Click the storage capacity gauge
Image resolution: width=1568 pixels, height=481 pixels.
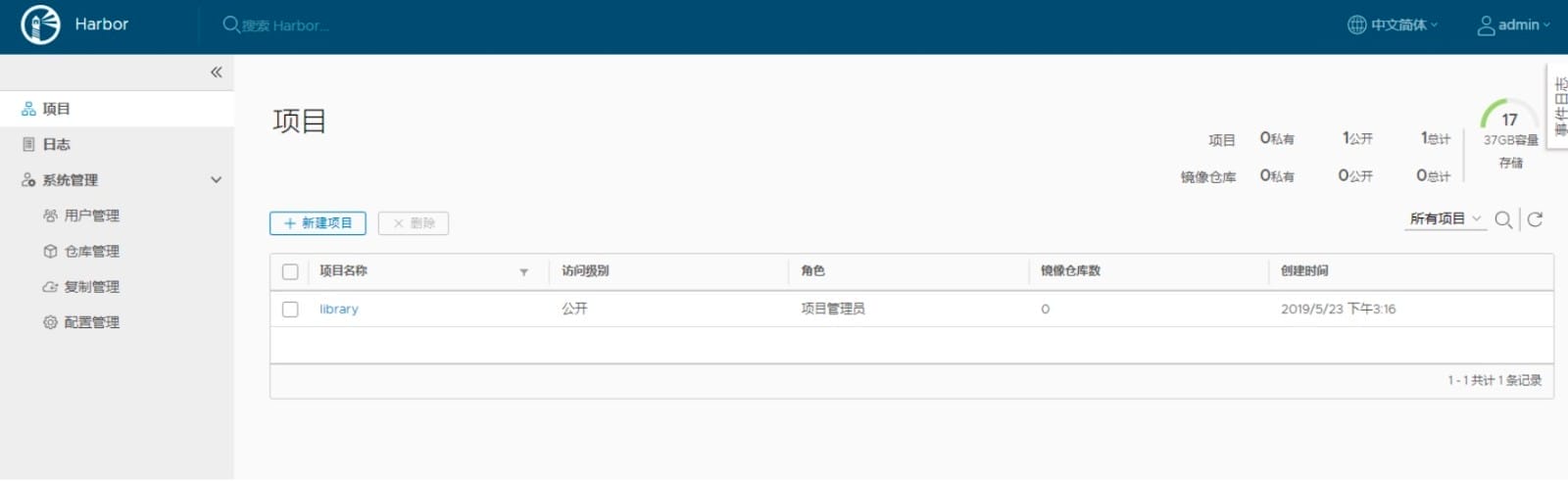pos(1509,118)
